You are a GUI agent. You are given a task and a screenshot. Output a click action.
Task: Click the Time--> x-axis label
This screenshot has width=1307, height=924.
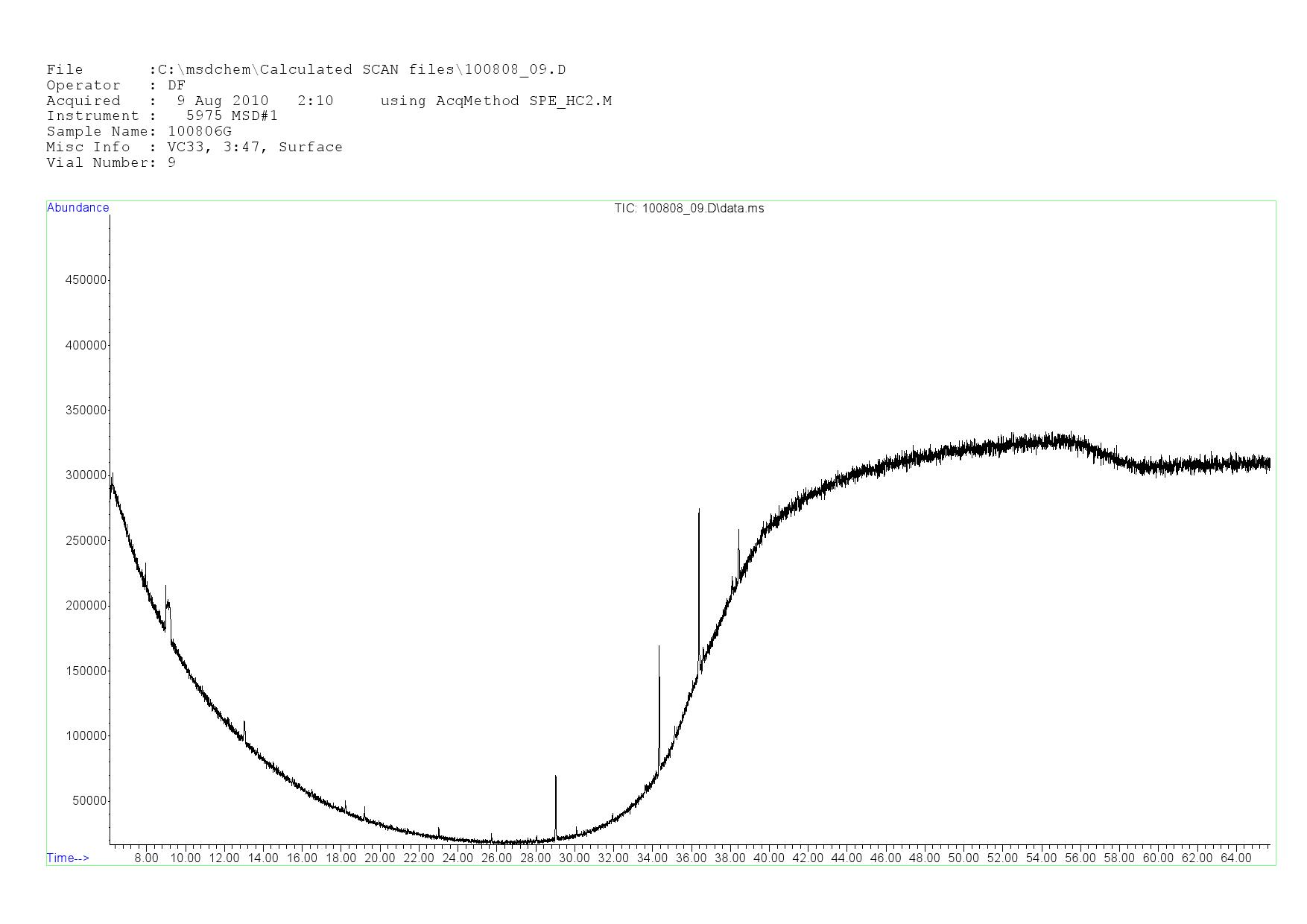(x=68, y=858)
